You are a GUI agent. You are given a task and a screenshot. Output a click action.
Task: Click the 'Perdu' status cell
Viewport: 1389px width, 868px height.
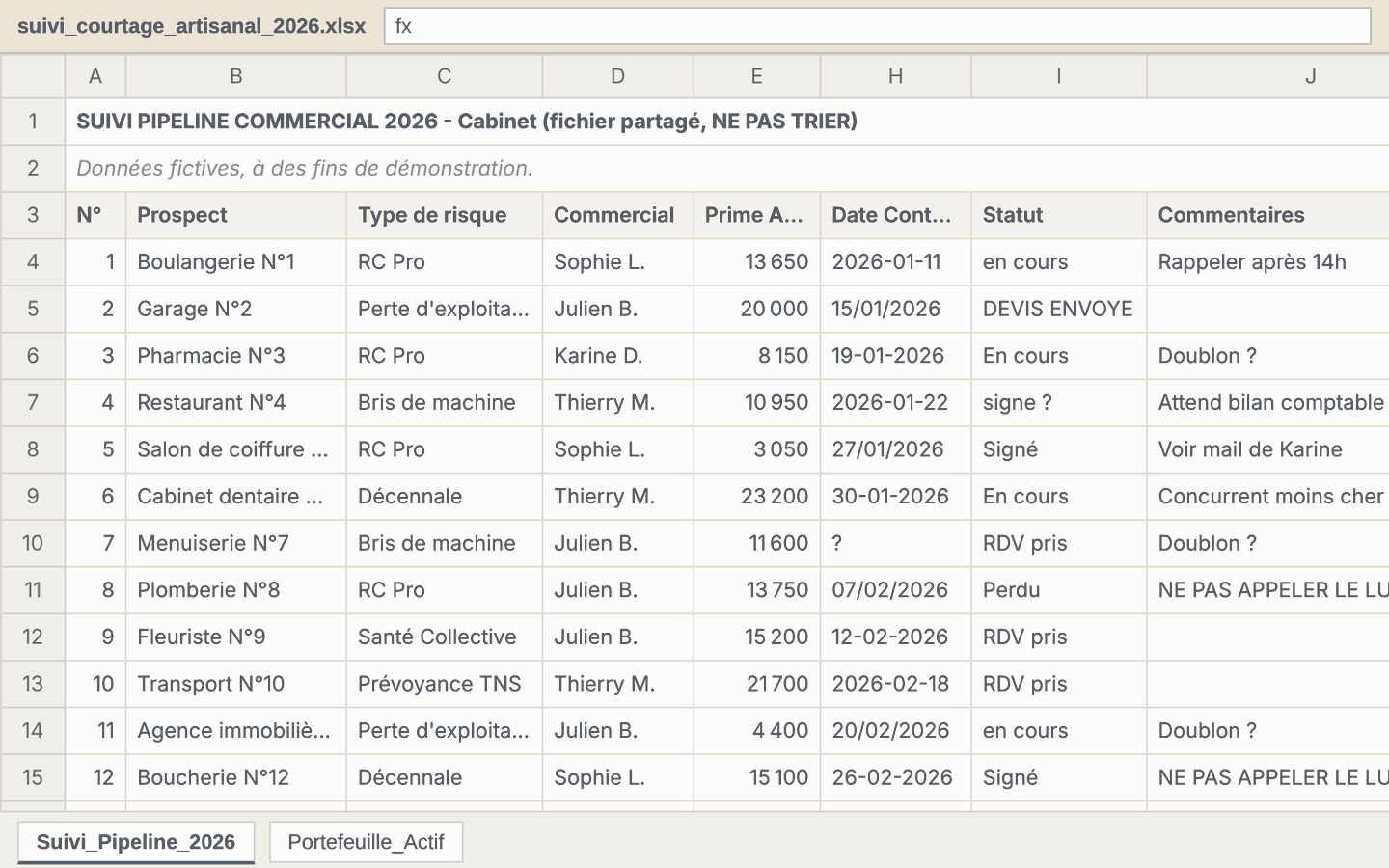1059,590
